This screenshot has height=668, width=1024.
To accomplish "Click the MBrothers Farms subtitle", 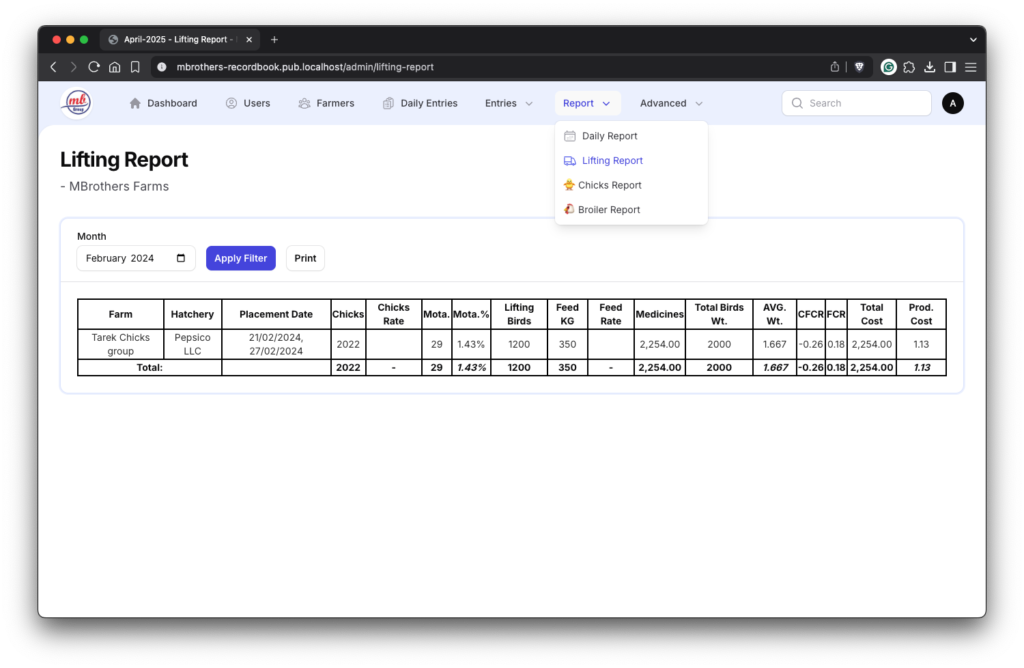I will click(114, 186).
